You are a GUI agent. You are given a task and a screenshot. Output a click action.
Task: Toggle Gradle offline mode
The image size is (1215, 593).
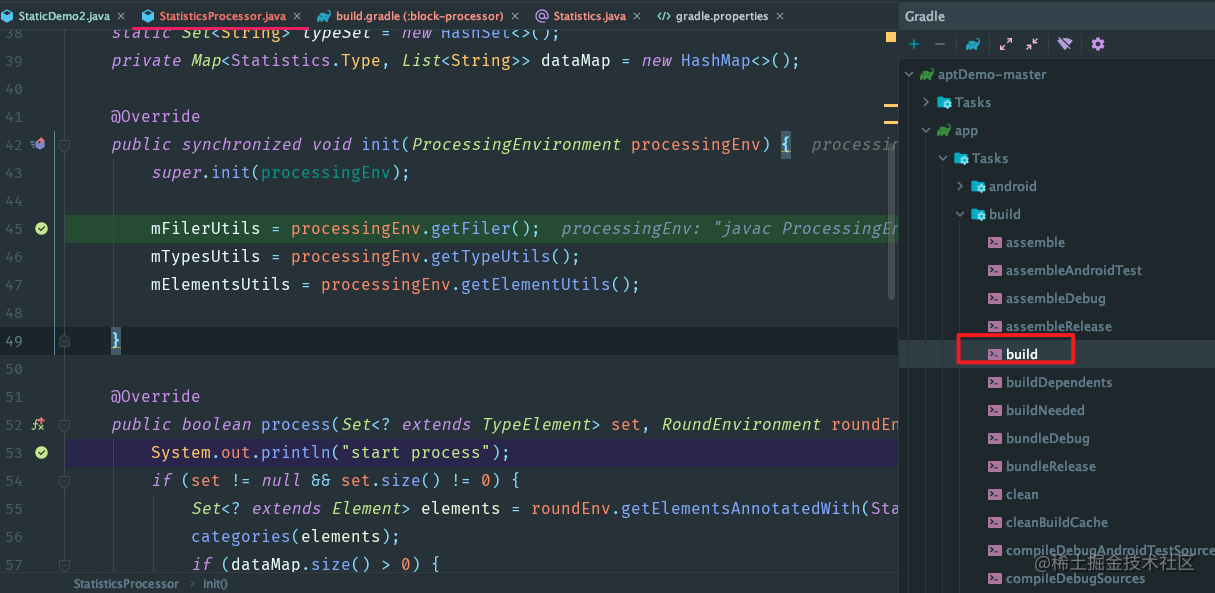coord(1065,44)
